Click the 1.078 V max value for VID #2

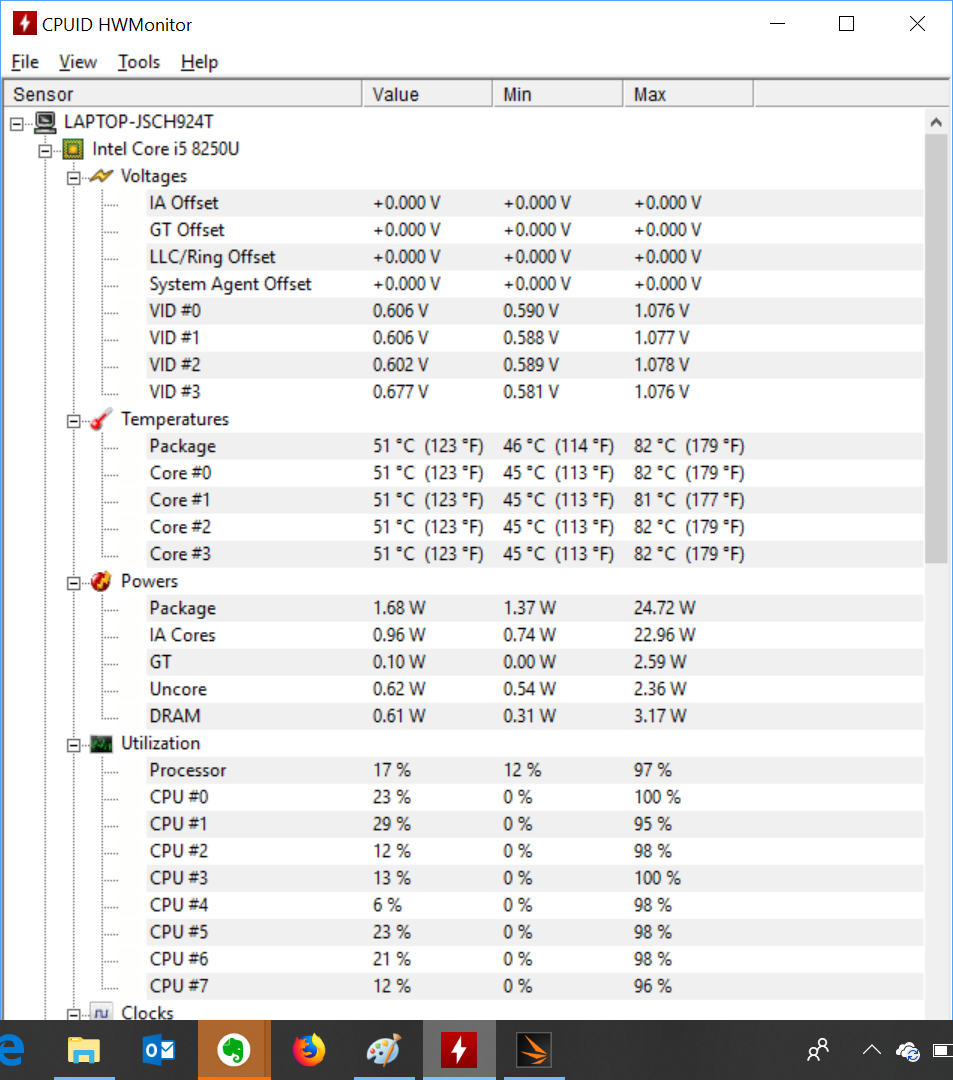661,365
